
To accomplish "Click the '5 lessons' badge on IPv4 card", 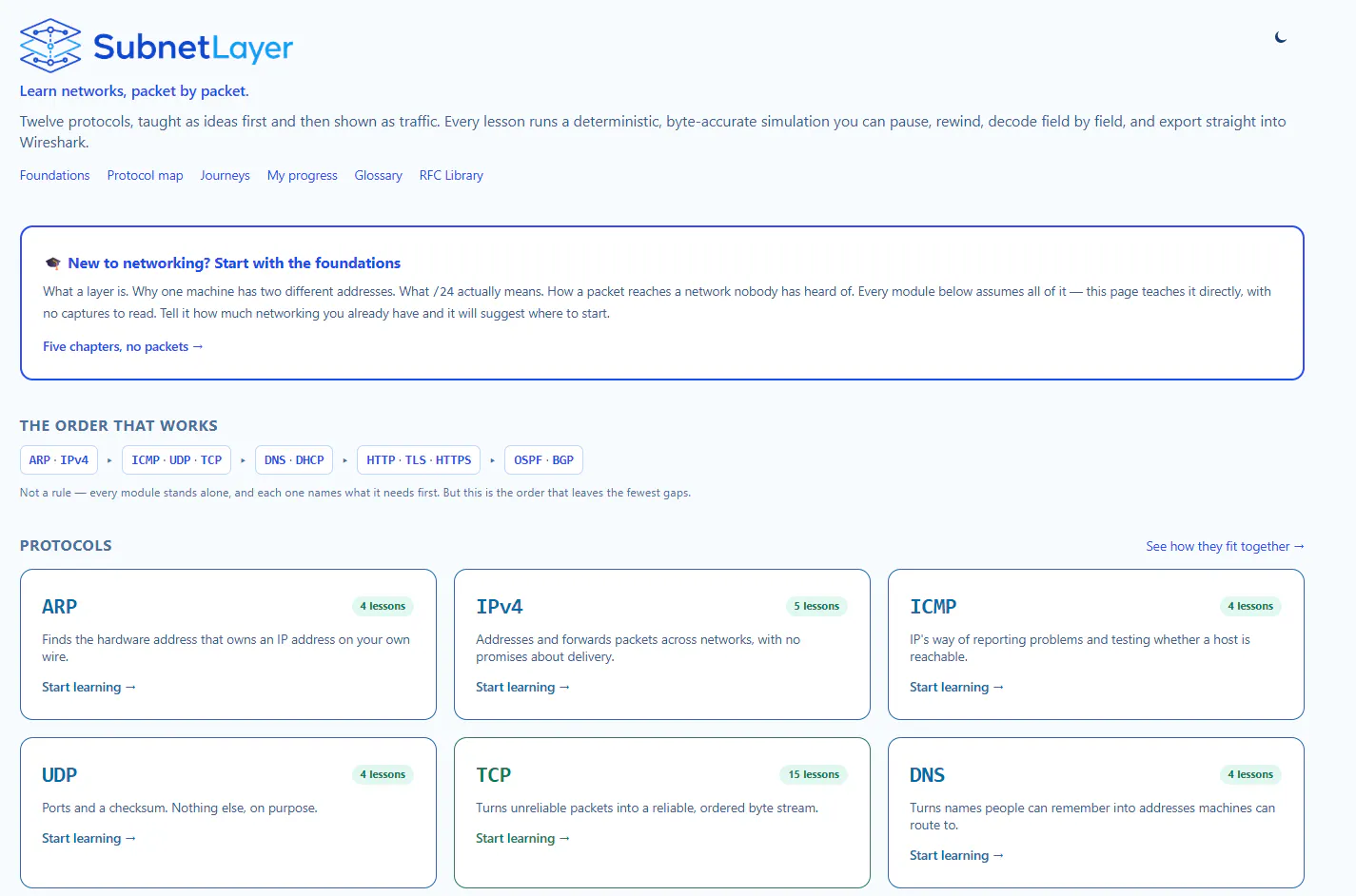I will click(816, 606).
